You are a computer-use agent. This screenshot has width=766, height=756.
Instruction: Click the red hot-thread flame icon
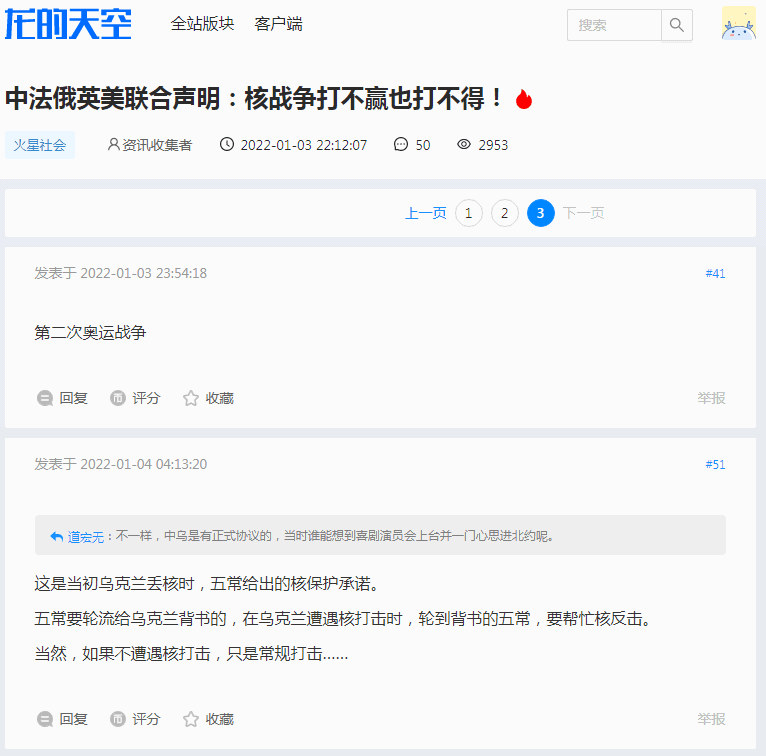point(524,99)
